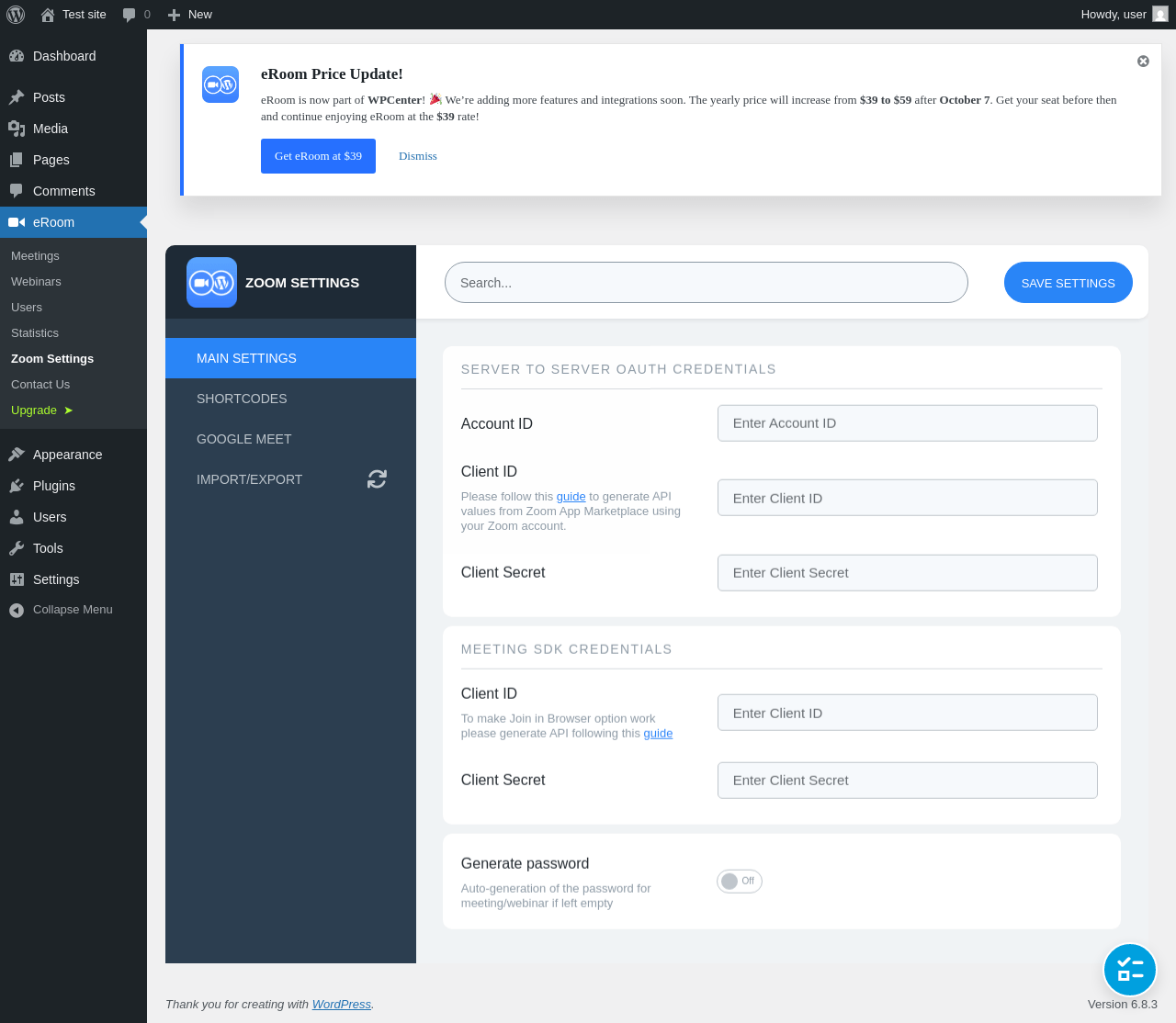Click the WordPress logo in admin bar
This screenshot has width=1176, height=1023.
16,15
